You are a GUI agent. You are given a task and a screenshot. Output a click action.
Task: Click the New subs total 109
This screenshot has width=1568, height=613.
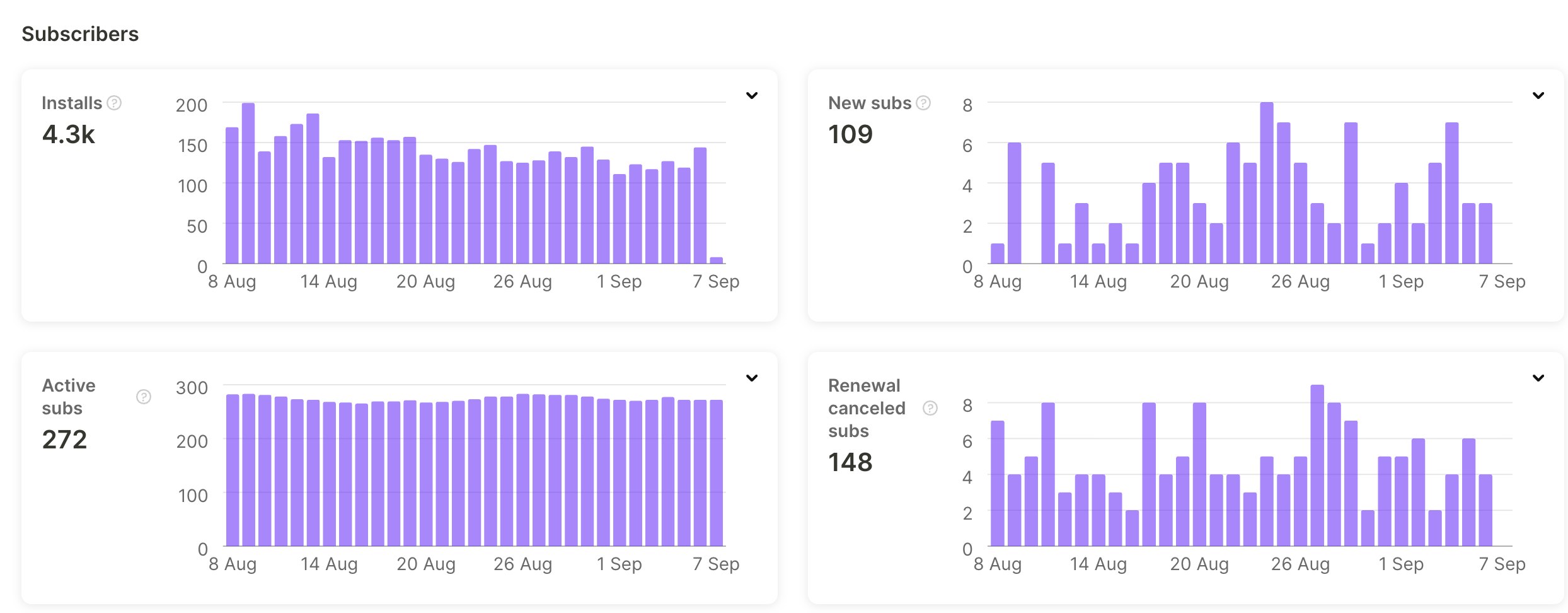(x=851, y=134)
